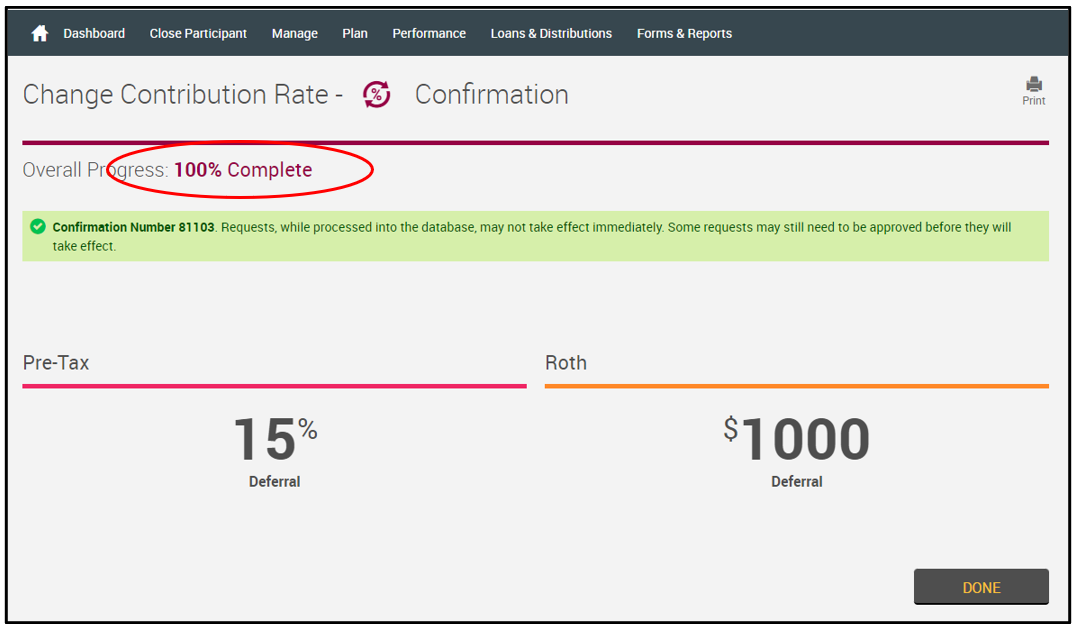Click the contribution rate percent cycle icon

[x=377, y=95]
